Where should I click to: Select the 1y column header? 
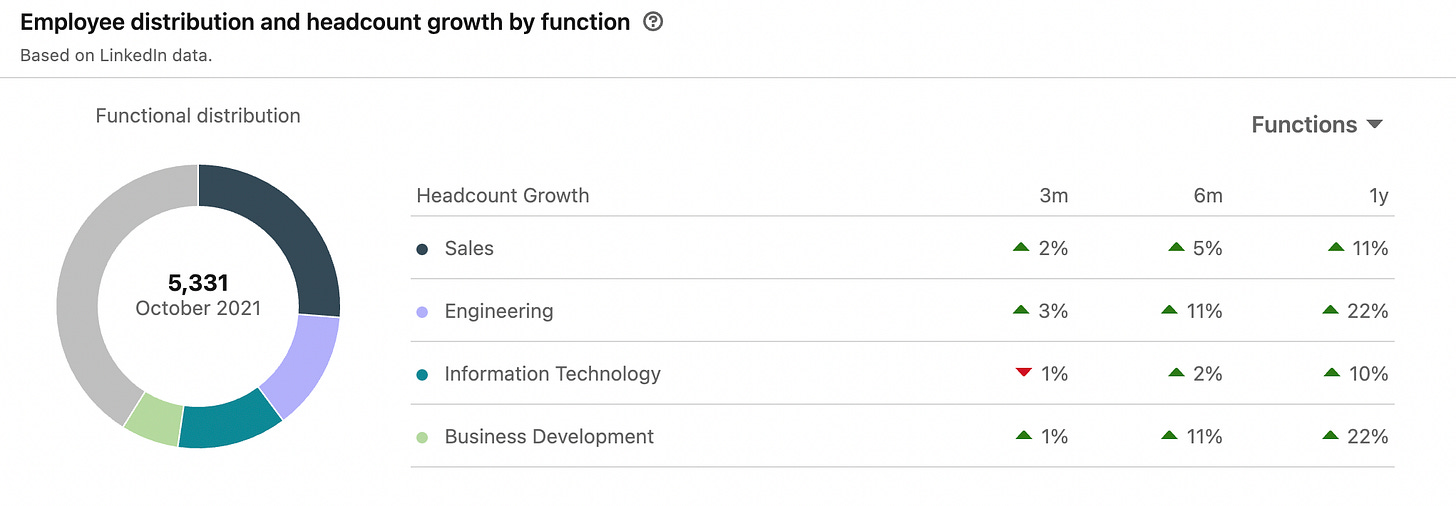click(1378, 196)
